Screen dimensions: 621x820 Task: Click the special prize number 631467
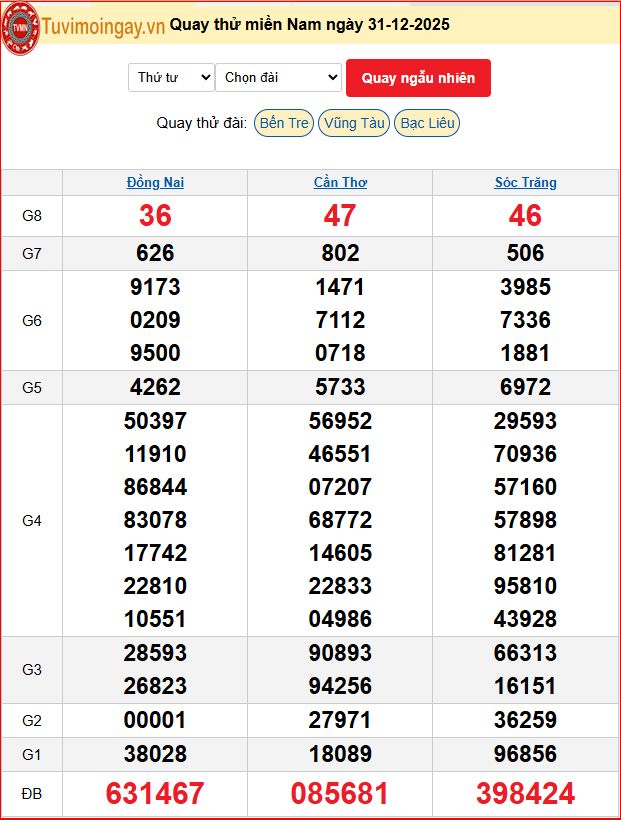pyautogui.click(x=155, y=794)
